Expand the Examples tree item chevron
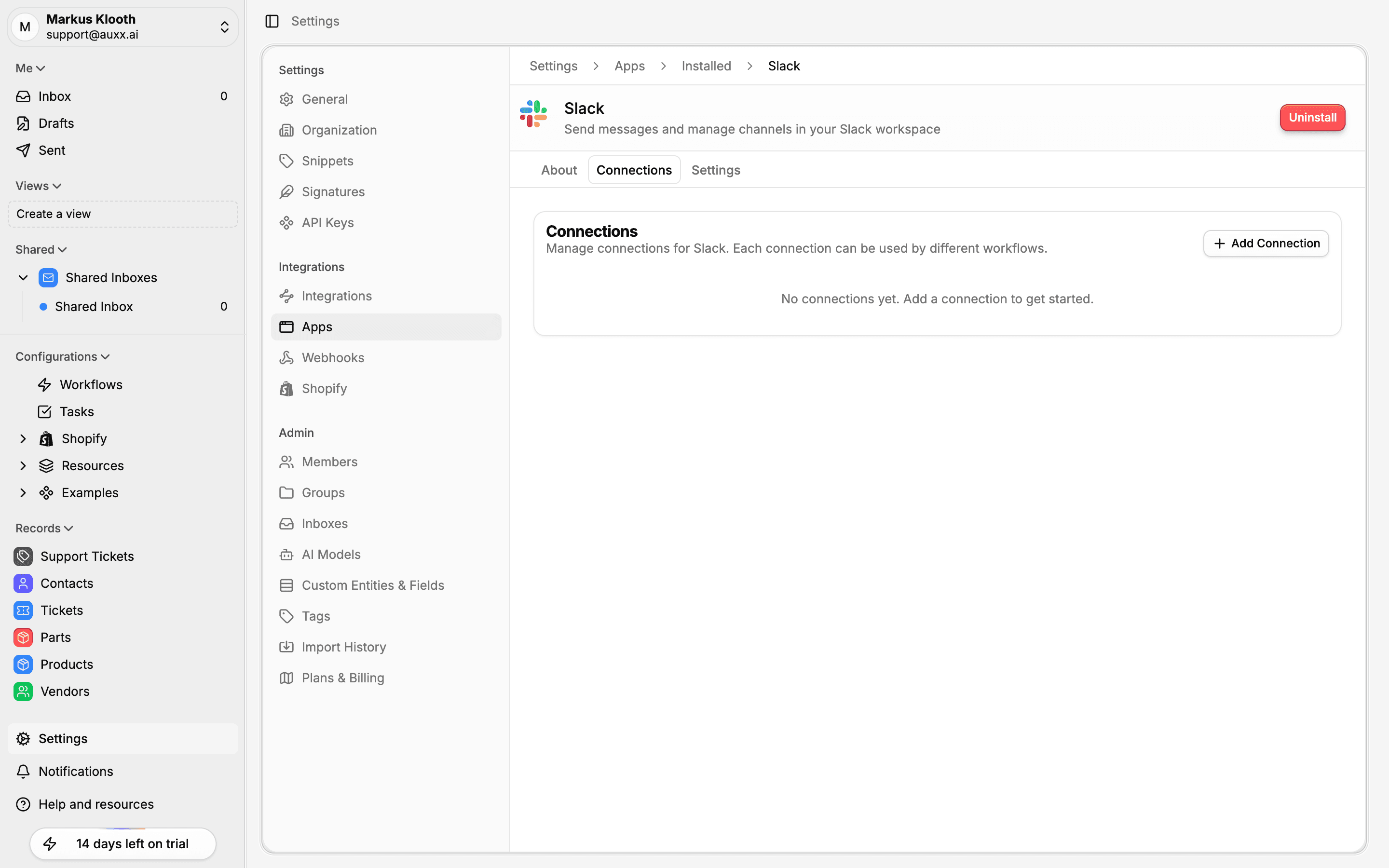1389x868 pixels. pos(23,492)
